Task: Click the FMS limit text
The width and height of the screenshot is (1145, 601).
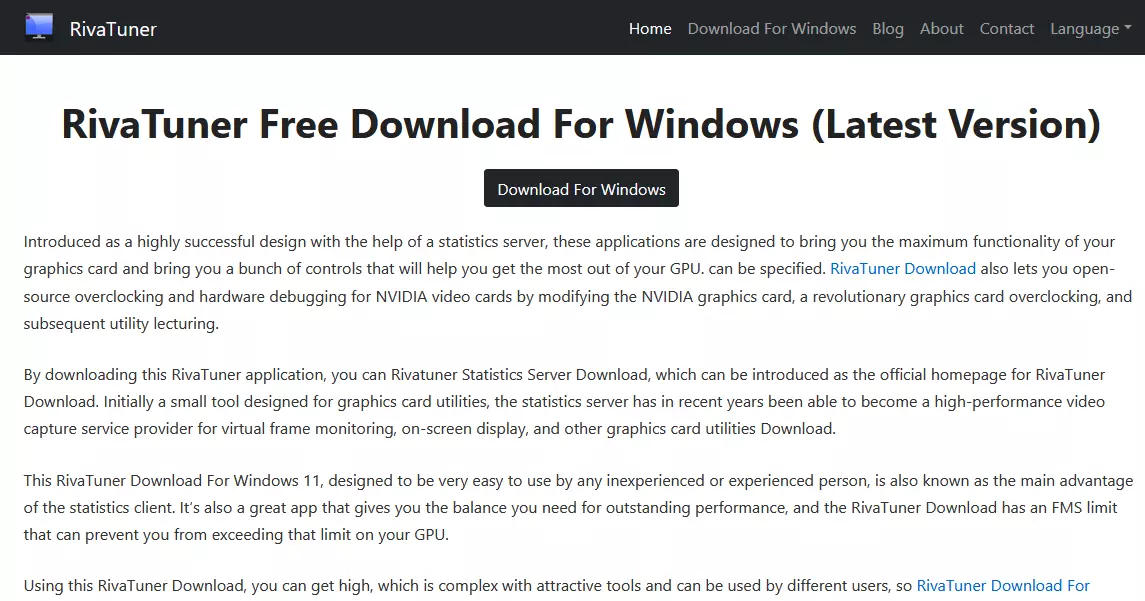Action: point(1083,508)
